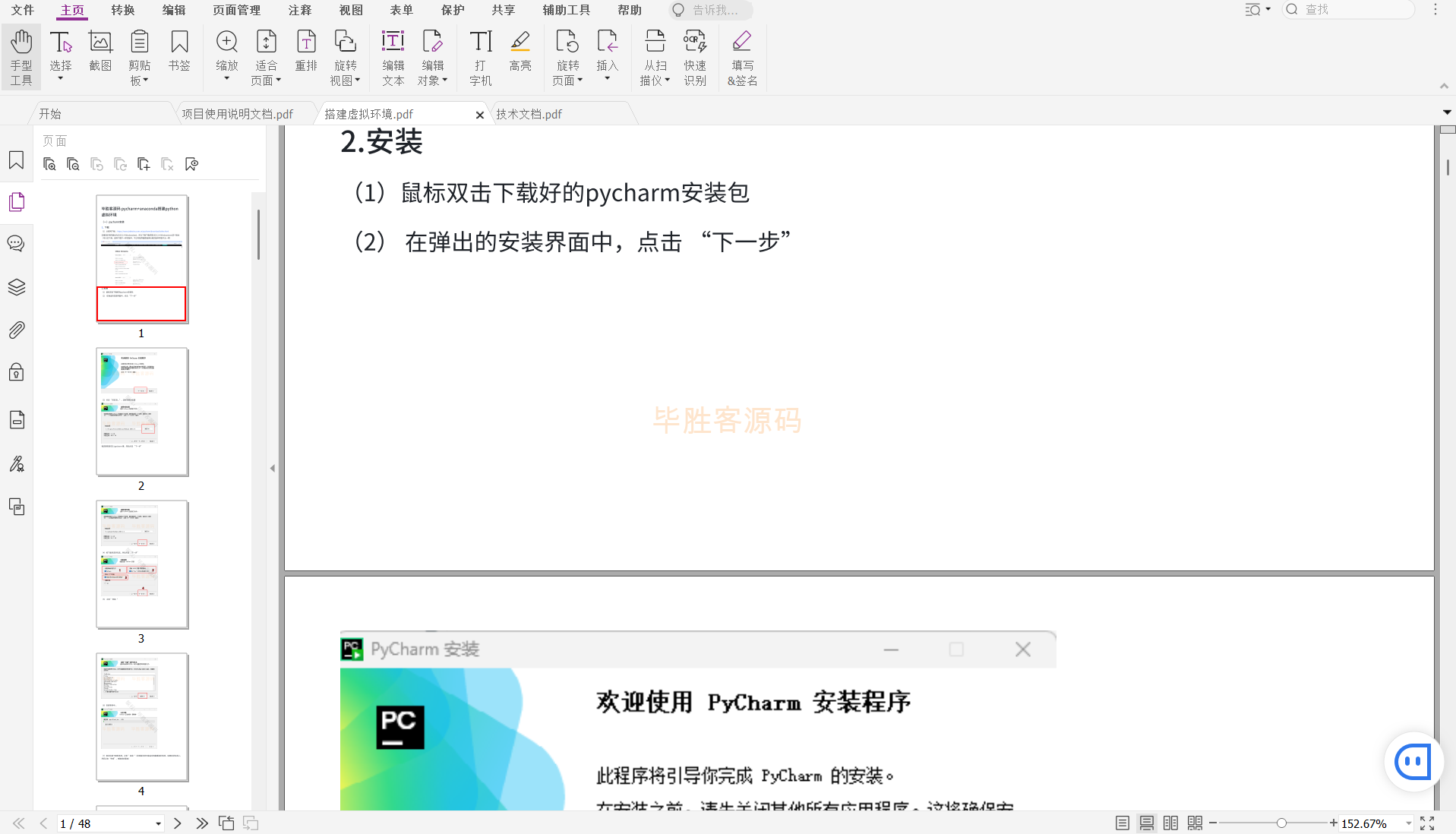Screen dimensions: 1456x834
Task: Select page 3 thumbnail
Action: pyautogui.click(x=142, y=564)
